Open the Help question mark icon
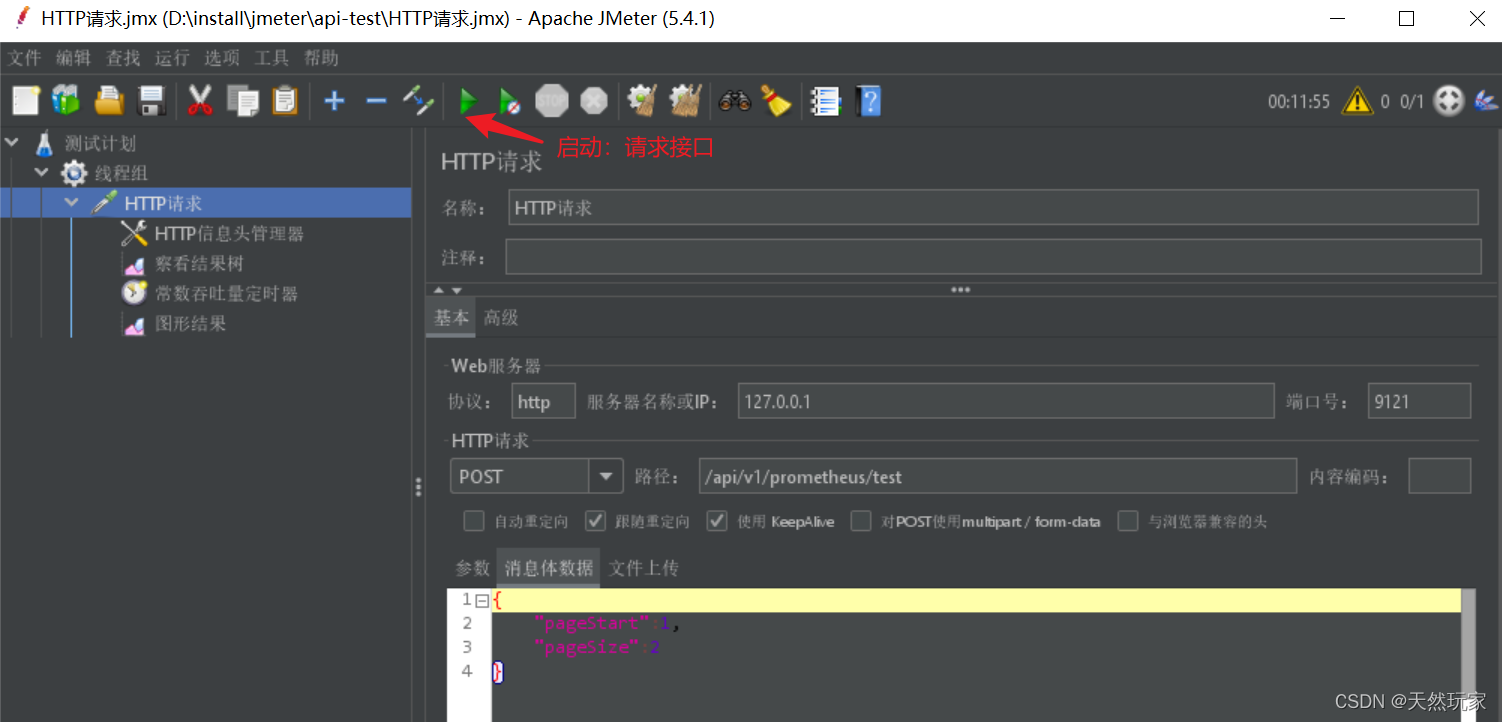This screenshot has height=722, width=1502. coord(868,100)
